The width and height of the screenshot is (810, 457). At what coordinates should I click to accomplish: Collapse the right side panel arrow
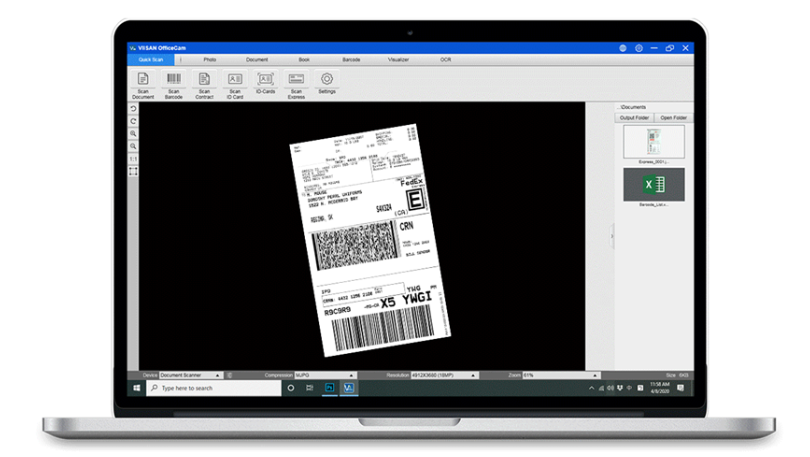pos(612,237)
